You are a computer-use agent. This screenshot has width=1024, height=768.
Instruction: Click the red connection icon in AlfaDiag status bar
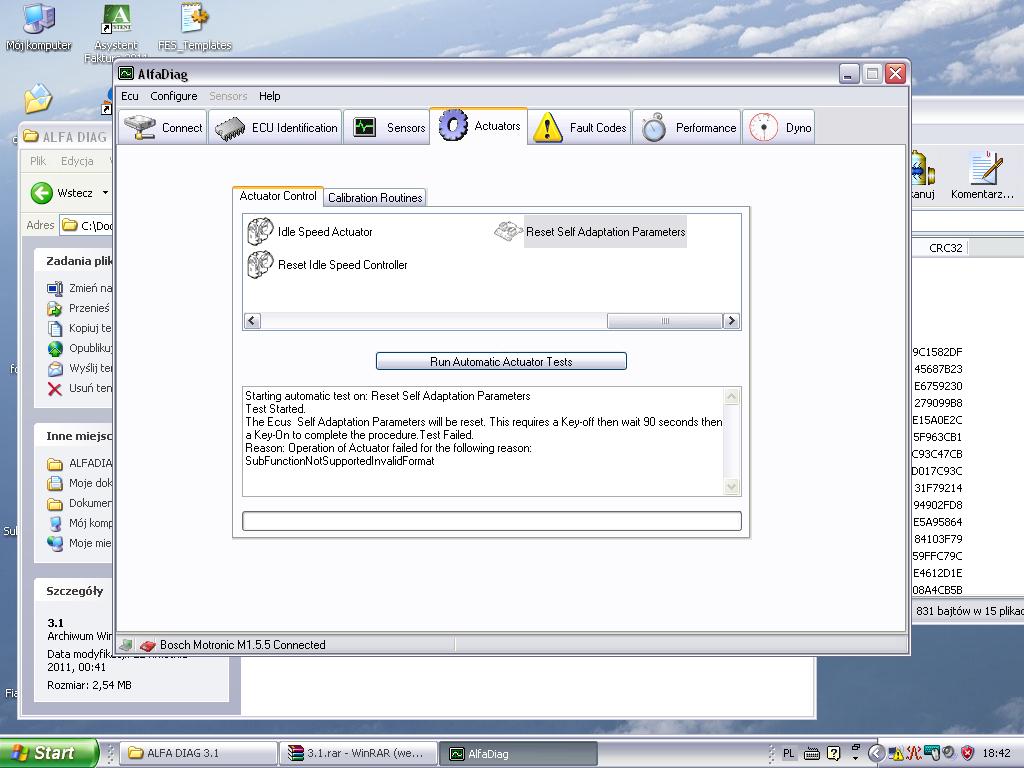pyautogui.click(x=148, y=645)
